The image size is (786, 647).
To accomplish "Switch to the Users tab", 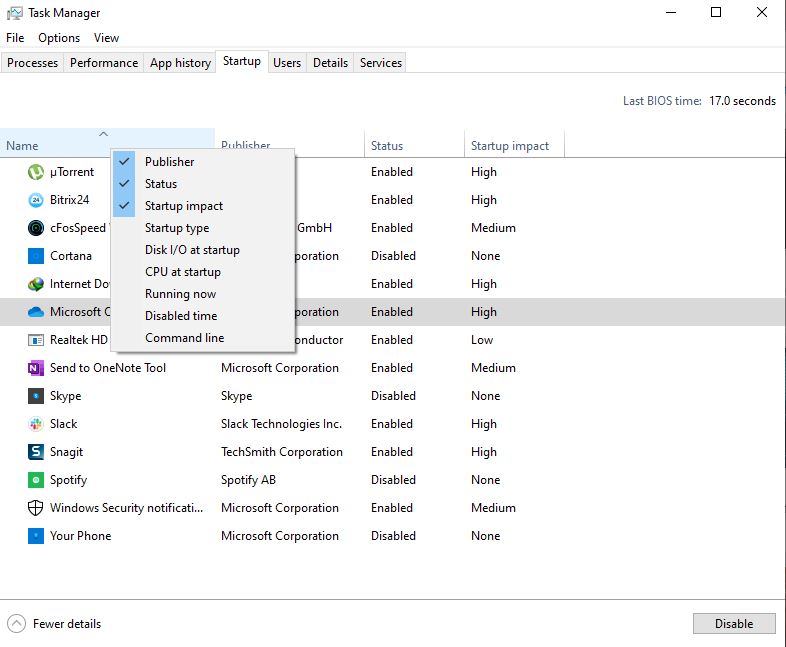I will [287, 63].
